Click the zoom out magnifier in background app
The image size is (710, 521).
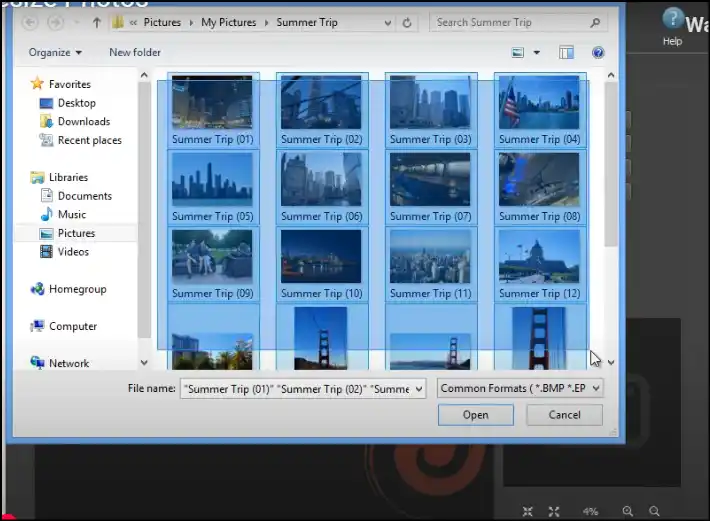pos(654,511)
